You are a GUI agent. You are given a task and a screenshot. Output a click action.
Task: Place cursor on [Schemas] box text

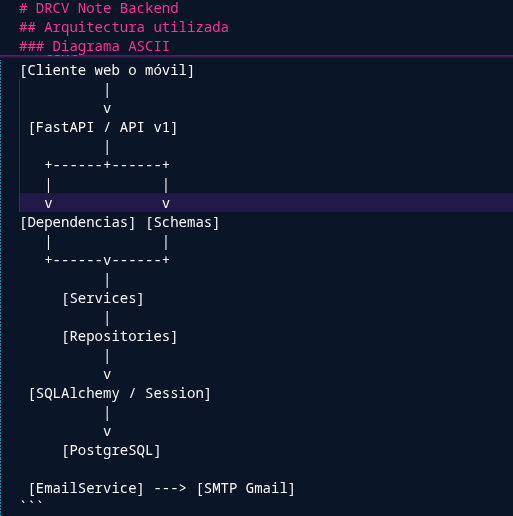pyautogui.click(x=182, y=222)
